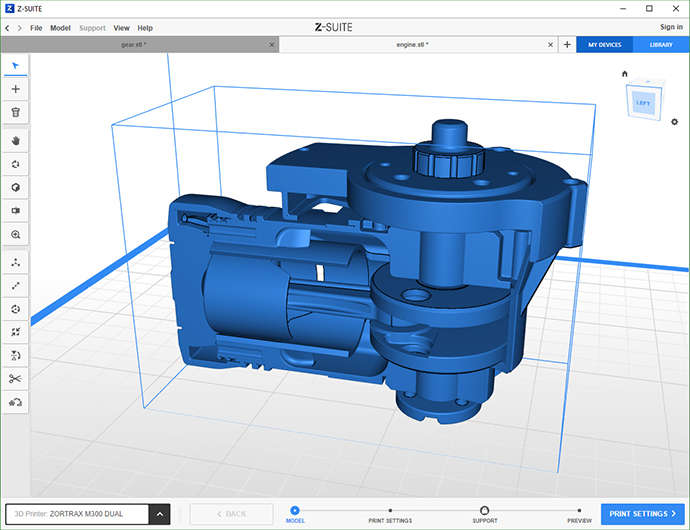Click the LEFT face of view cube
The height and width of the screenshot is (530, 690).
643,102
